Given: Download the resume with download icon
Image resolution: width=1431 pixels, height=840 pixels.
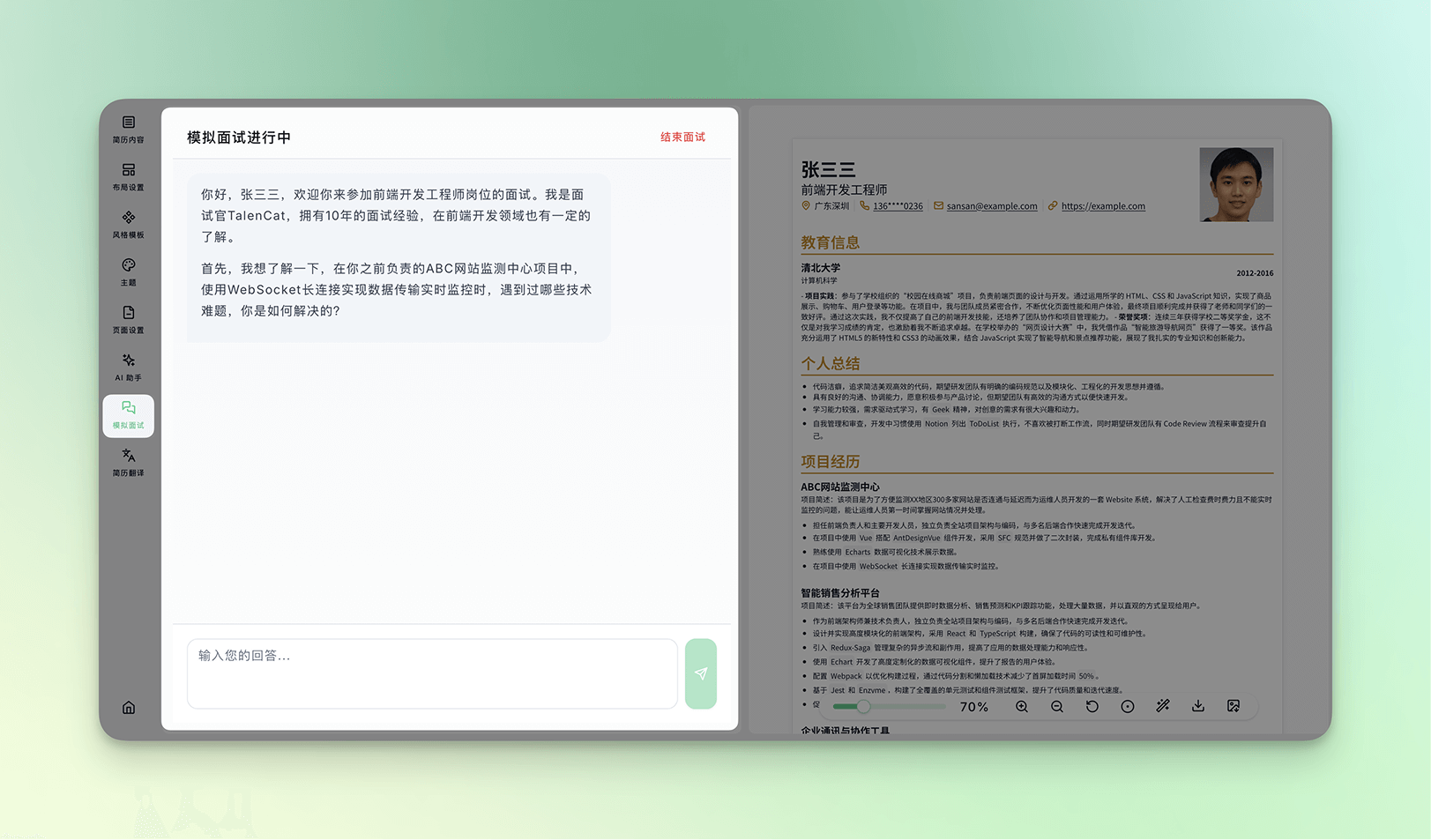Looking at the screenshot, I should pyautogui.click(x=1198, y=706).
